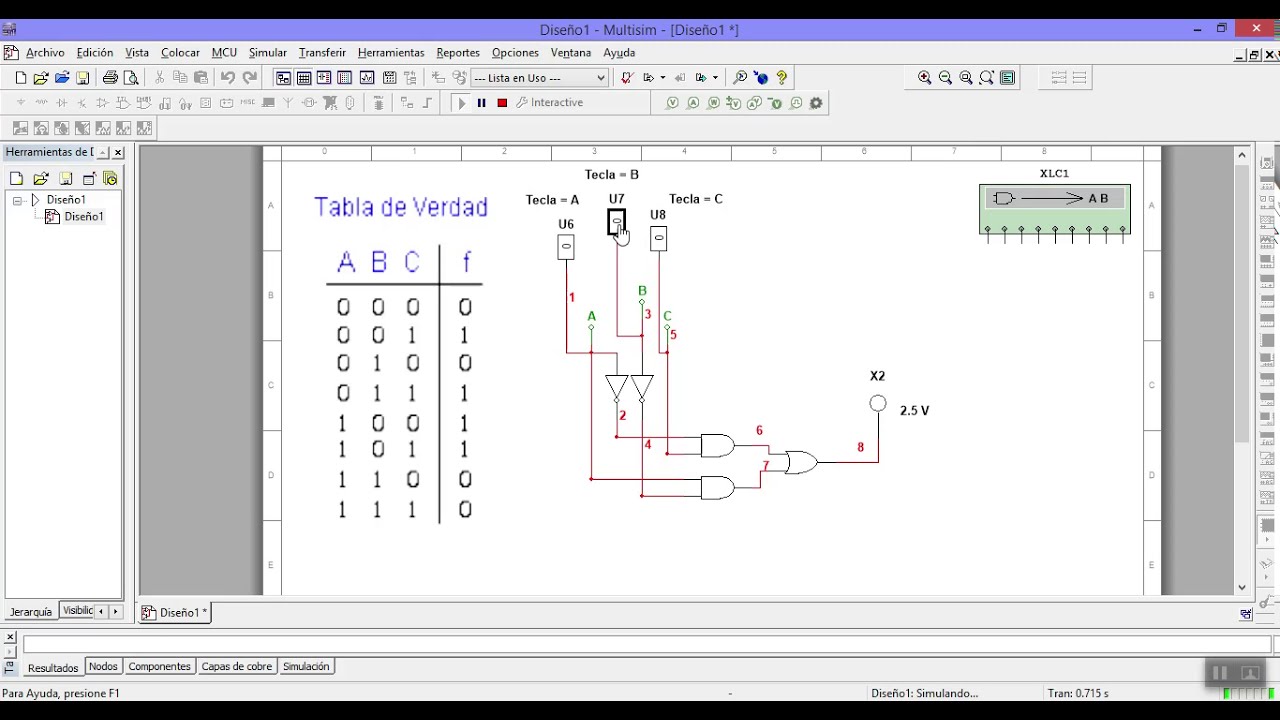
Task: Expand the back-annotate dropdown arrow
Action: tap(663, 77)
